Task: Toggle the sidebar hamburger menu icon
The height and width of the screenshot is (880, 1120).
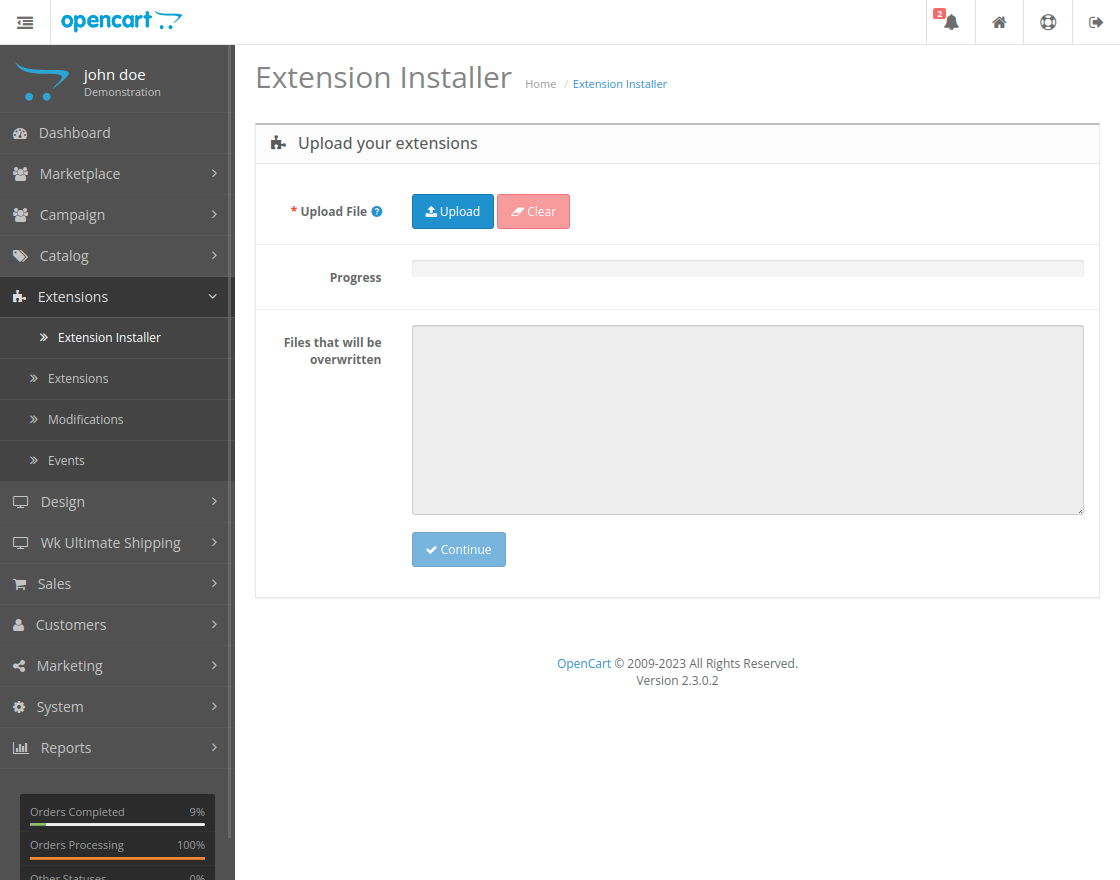Action: click(x=25, y=22)
